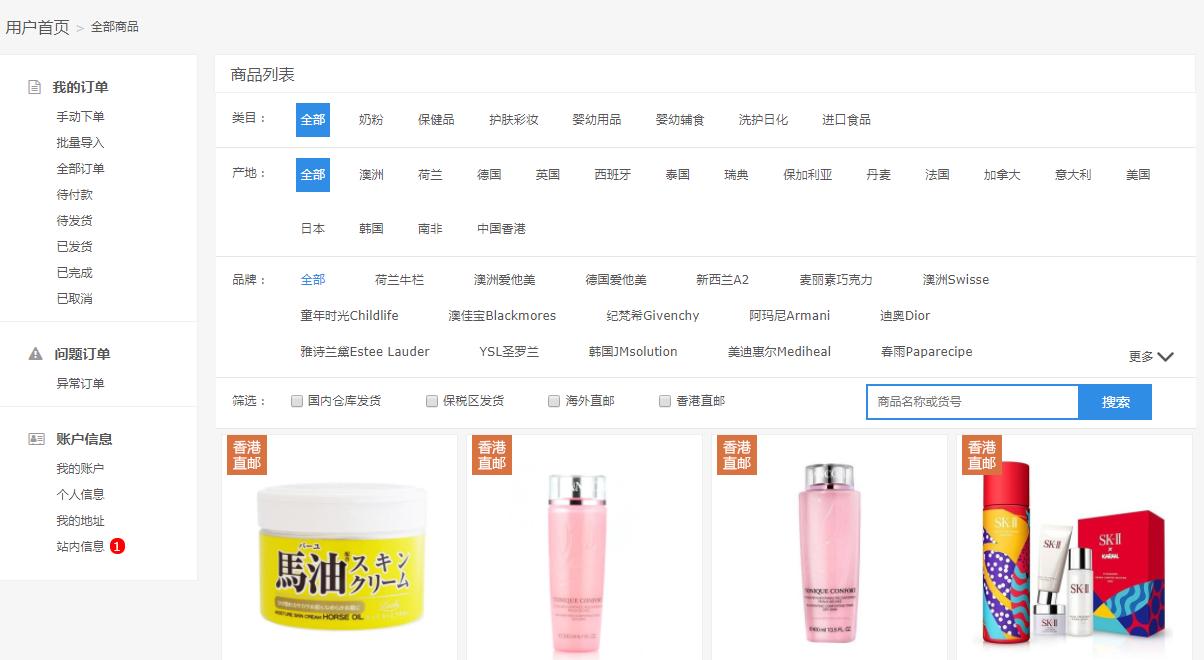Image resolution: width=1204 pixels, height=660 pixels.
Task: Click the 商品名称或货号 search input field
Action: point(972,401)
